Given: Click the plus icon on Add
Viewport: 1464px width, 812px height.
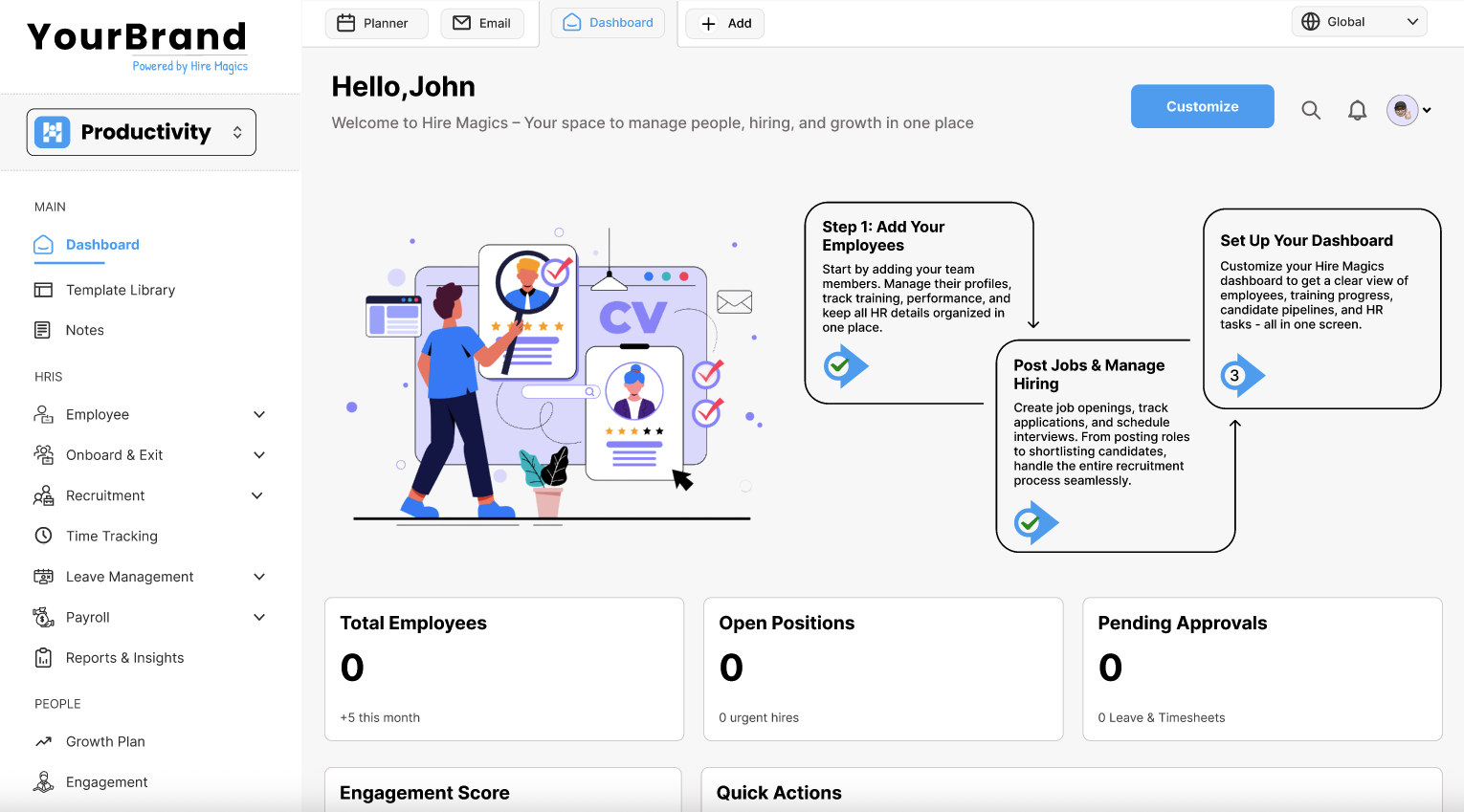Looking at the screenshot, I should tap(708, 24).
